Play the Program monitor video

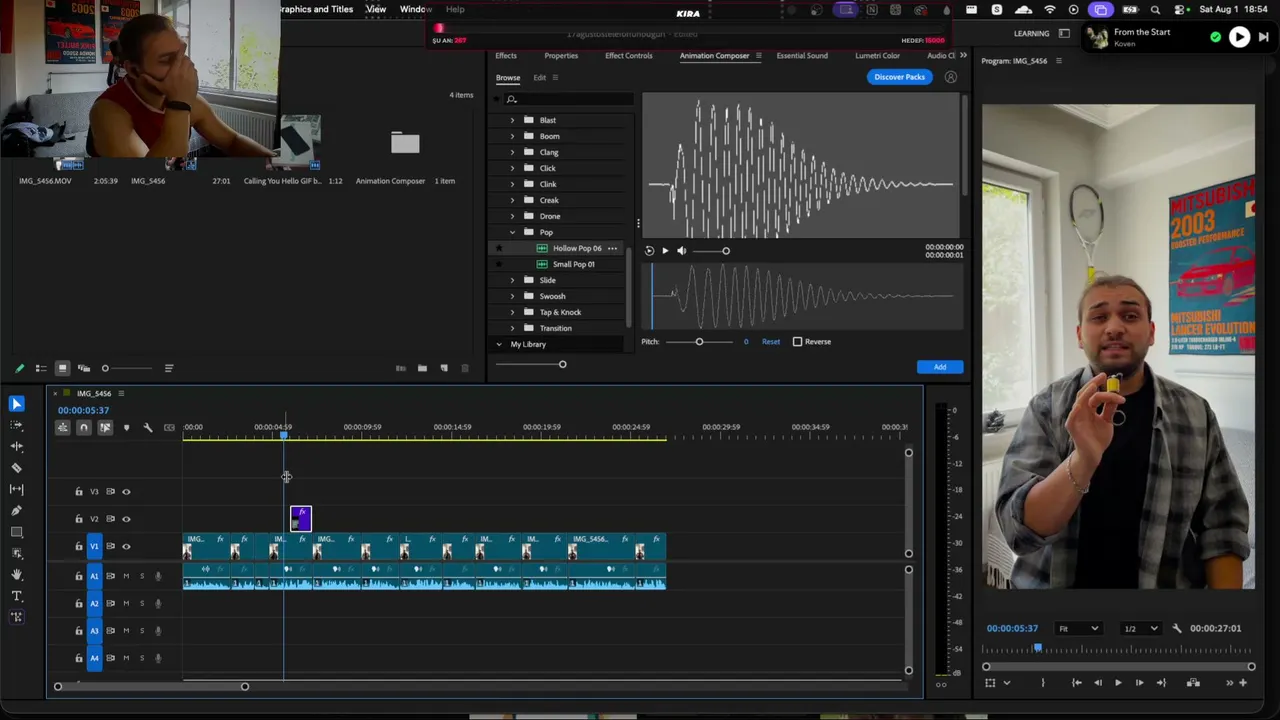tap(1118, 683)
